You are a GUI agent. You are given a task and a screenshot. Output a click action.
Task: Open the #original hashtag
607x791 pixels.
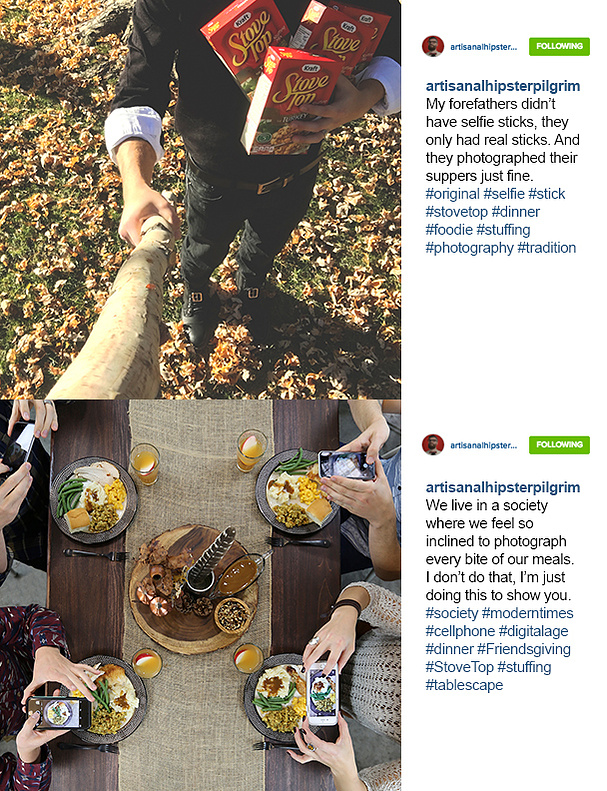(453, 194)
